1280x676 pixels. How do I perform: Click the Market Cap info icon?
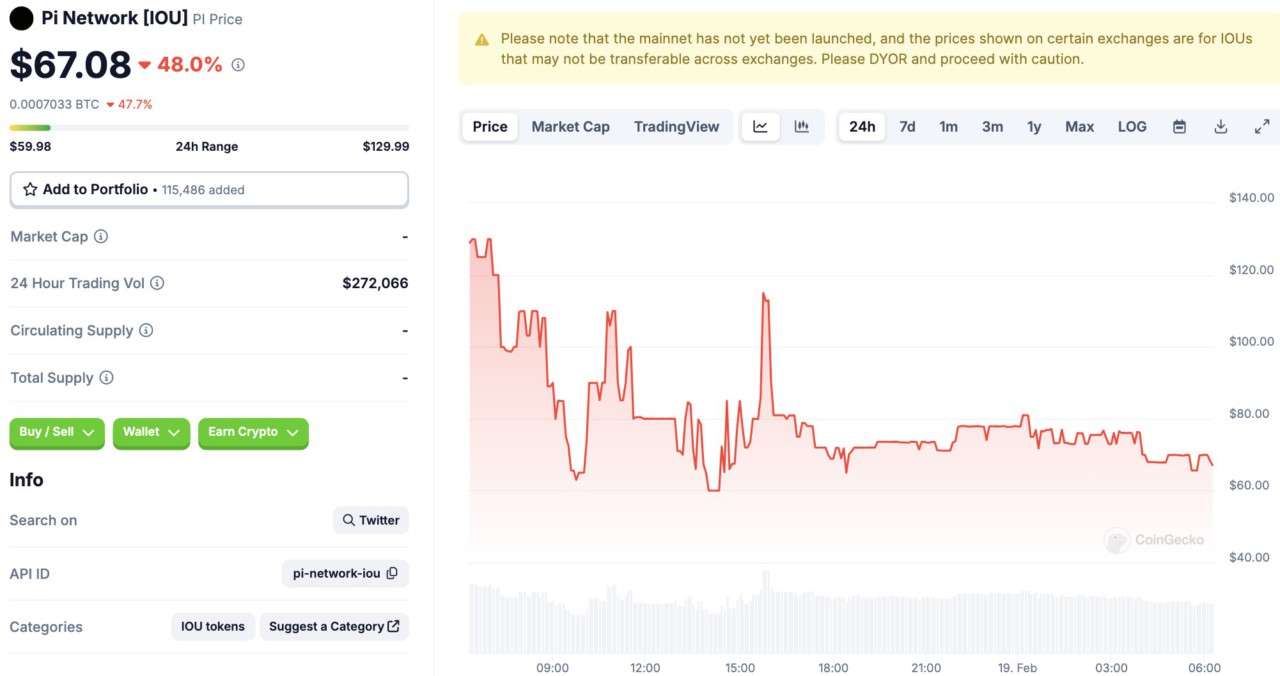click(100, 237)
